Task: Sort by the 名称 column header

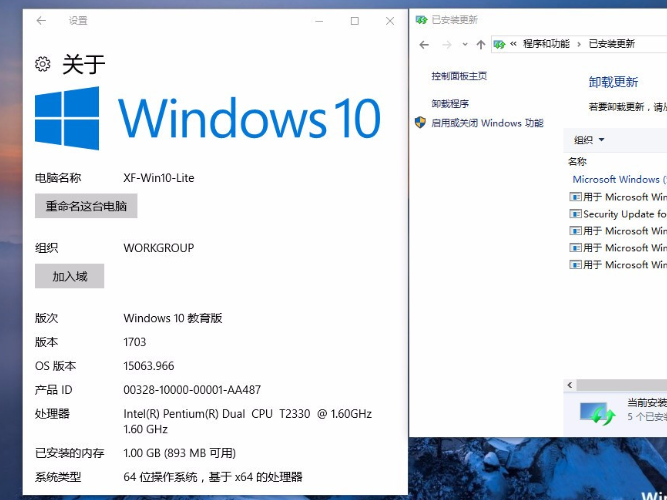Action: [x=577, y=161]
